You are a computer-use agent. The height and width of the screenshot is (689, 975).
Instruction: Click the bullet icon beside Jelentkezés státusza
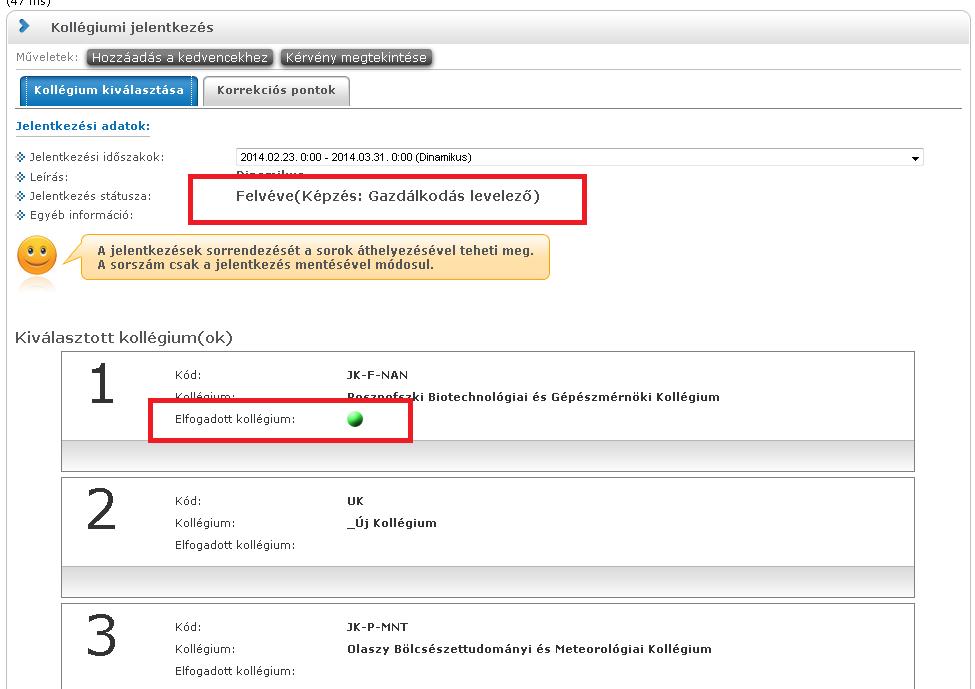pyautogui.click(x=21, y=196)
